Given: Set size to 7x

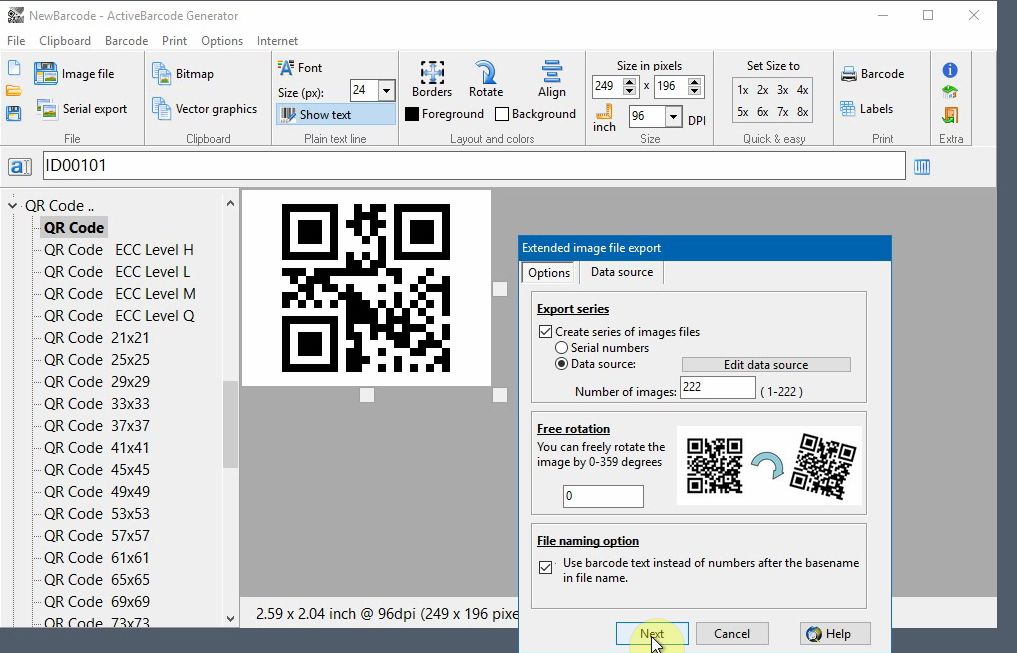Looking at the screenshot, I should coord(783,112).
